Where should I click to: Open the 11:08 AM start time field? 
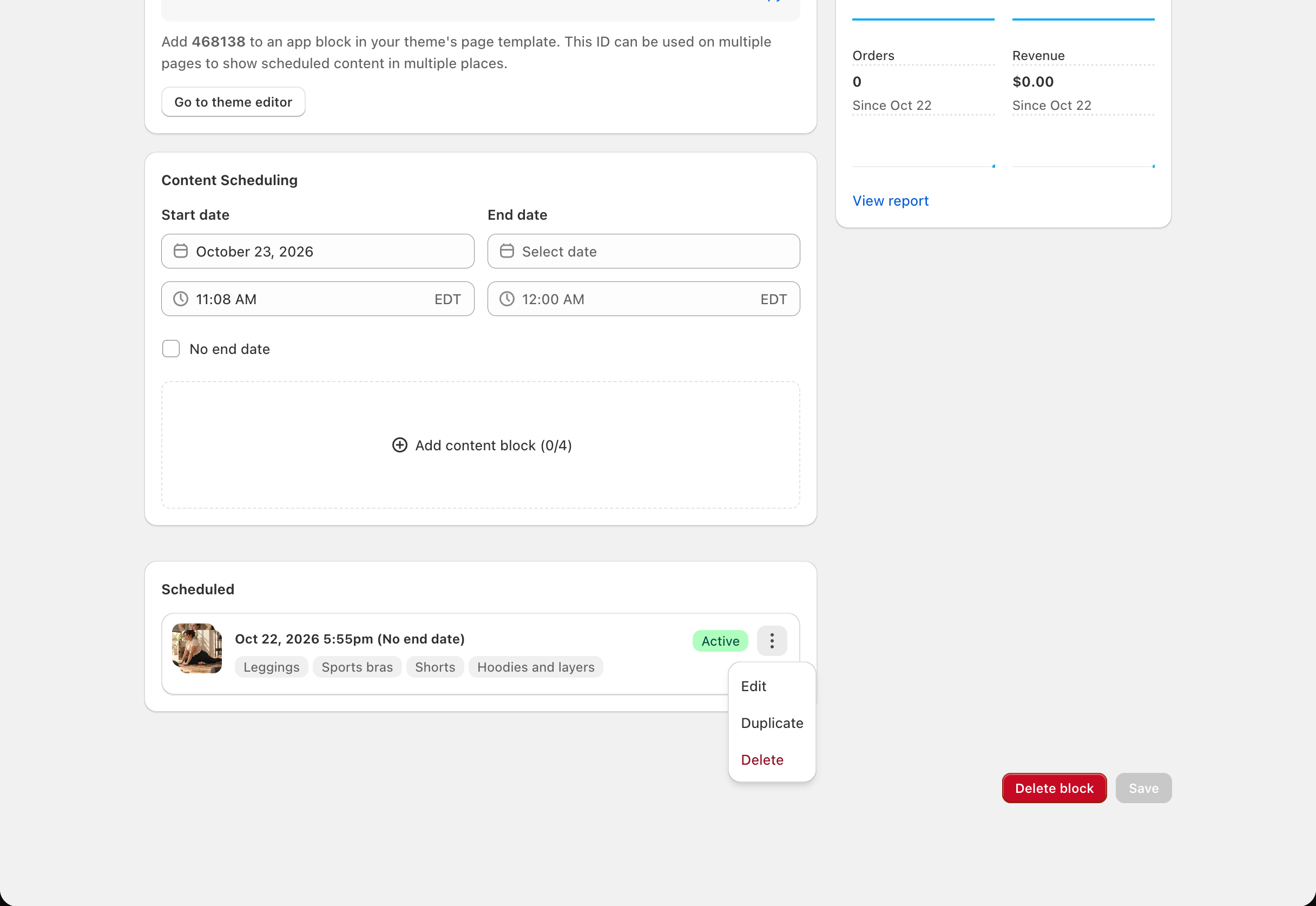[318, 299]
